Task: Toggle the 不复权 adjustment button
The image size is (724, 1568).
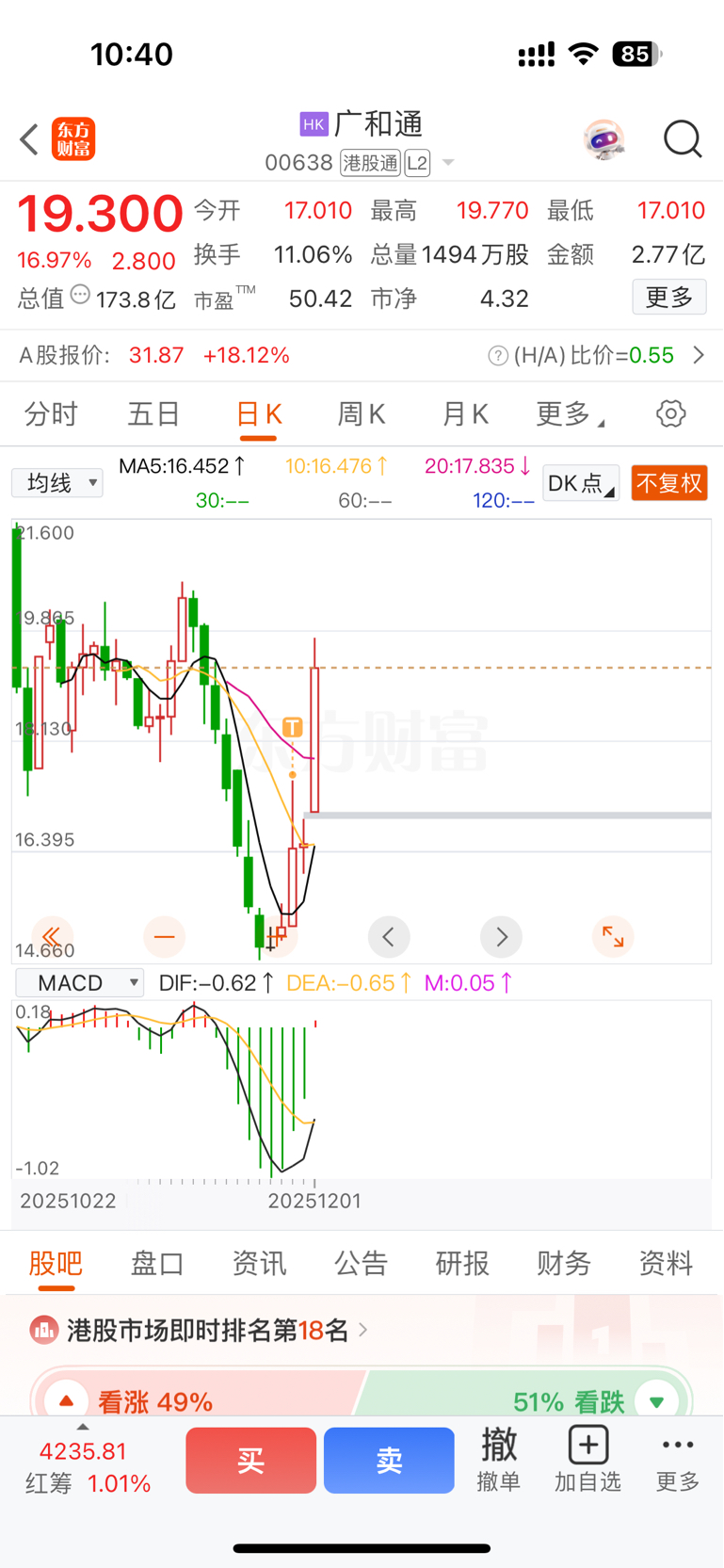Action: [x=669, y=483]
